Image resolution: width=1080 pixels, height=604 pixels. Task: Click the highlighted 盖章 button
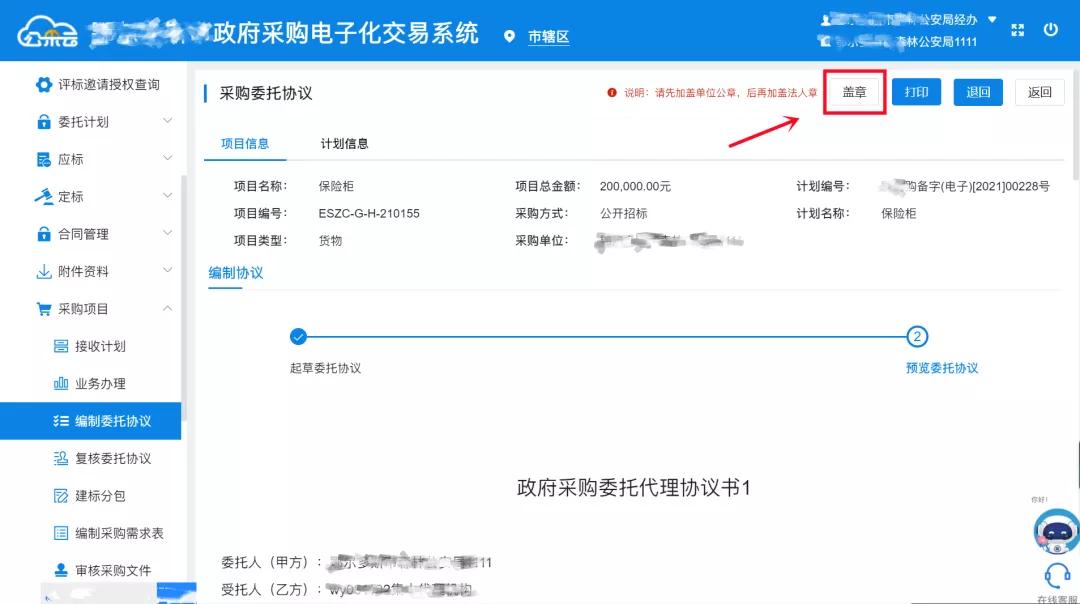(x=854, y=91)
